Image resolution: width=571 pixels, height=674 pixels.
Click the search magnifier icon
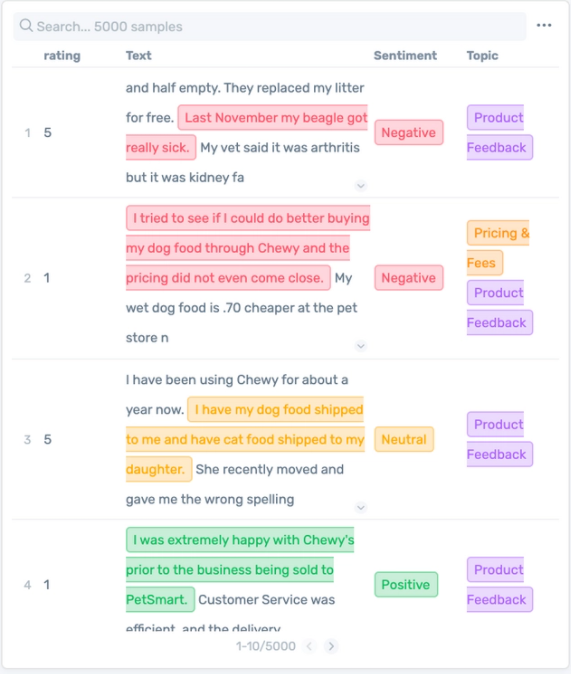[x=26, y=26]
